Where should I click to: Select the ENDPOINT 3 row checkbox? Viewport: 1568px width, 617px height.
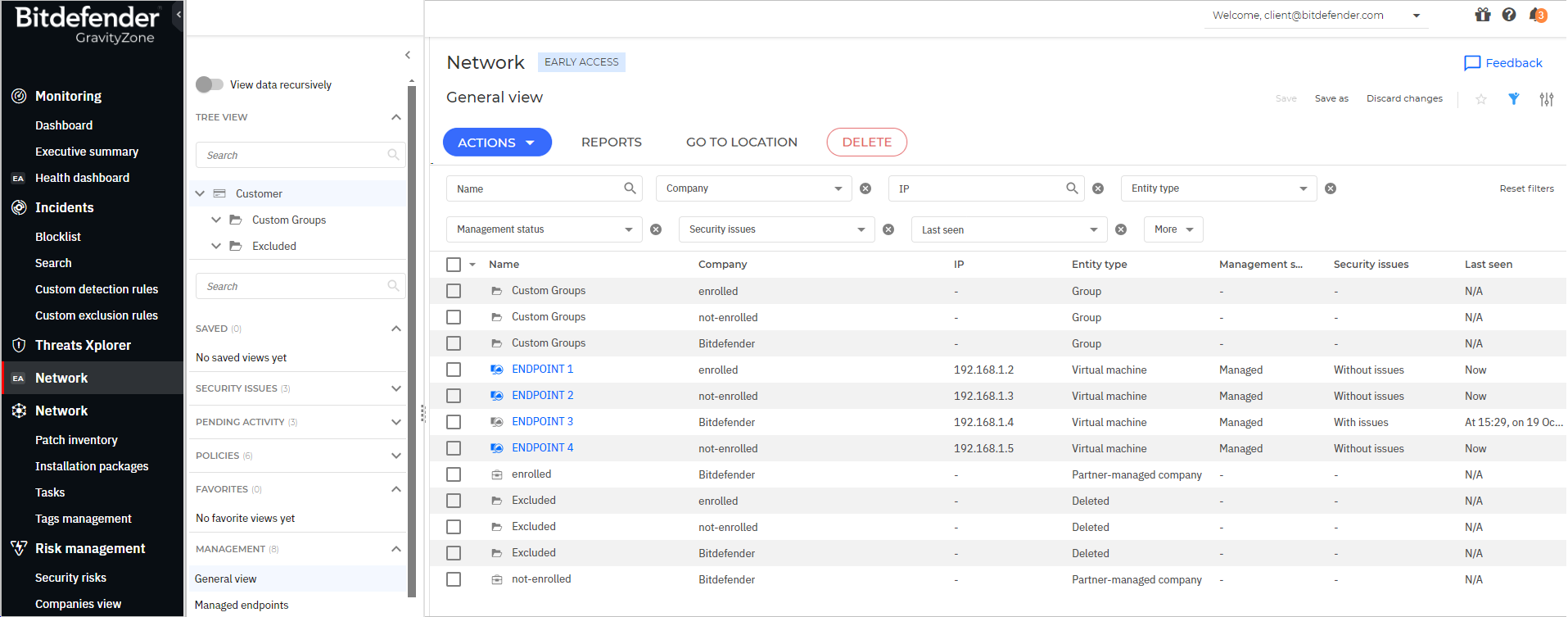[x=454, y=422]
